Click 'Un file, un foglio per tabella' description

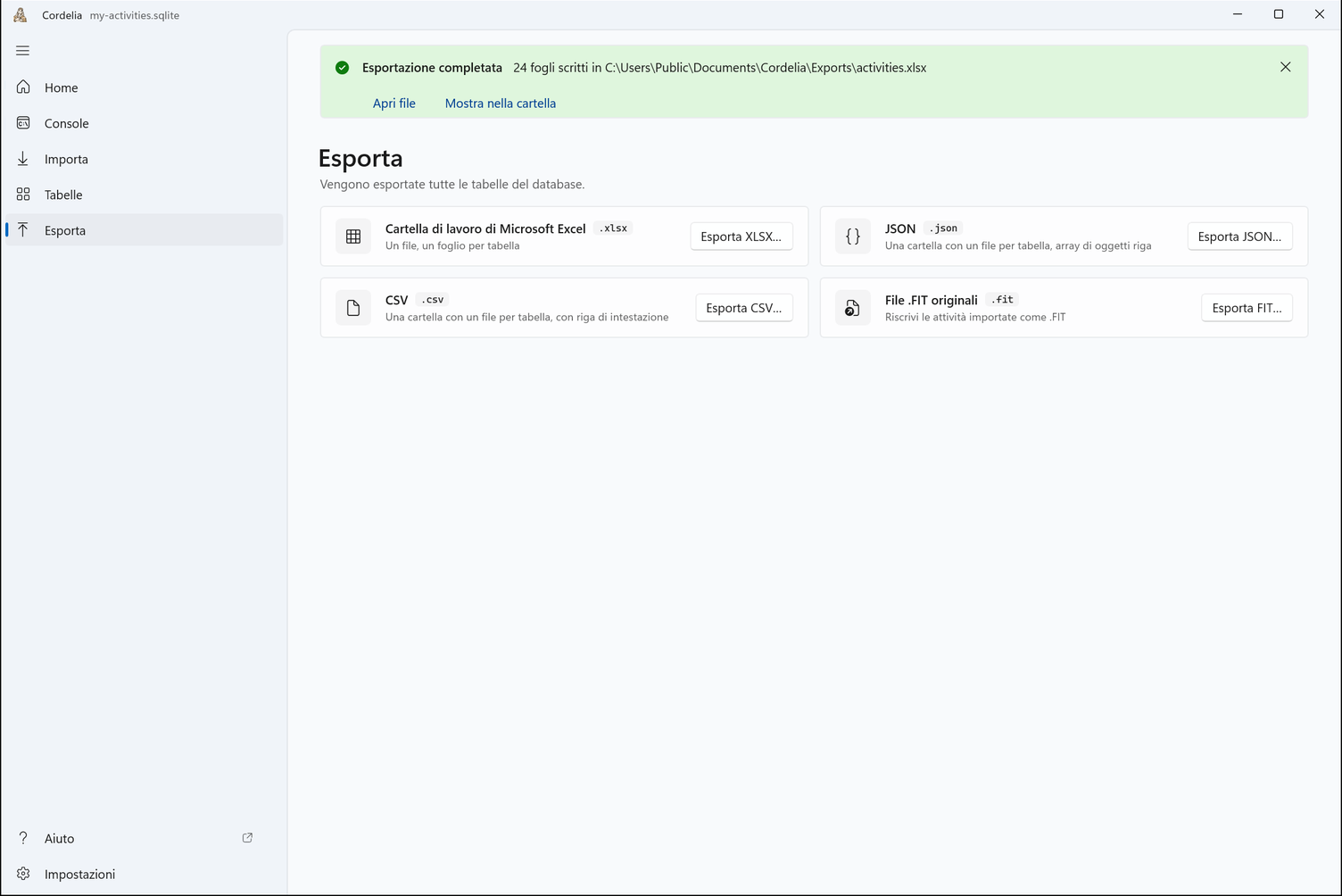click(452, 245)
